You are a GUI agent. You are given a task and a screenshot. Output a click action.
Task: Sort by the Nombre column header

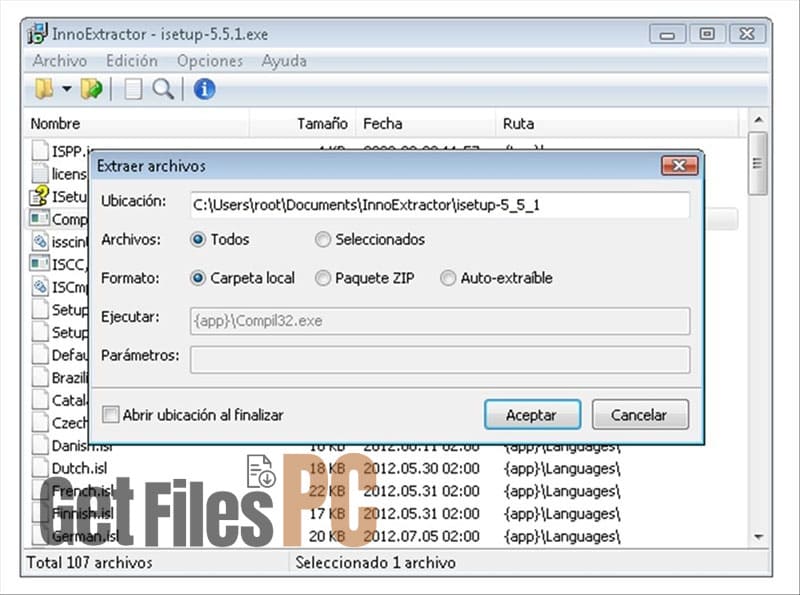[x=137, y=123]
